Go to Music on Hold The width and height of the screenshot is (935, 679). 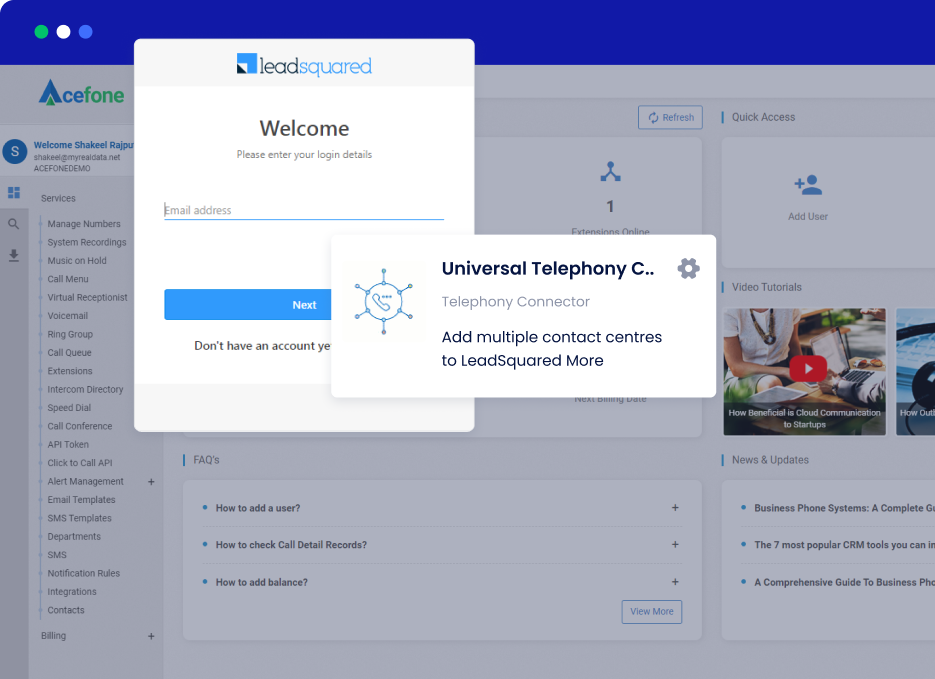(77, 261)
